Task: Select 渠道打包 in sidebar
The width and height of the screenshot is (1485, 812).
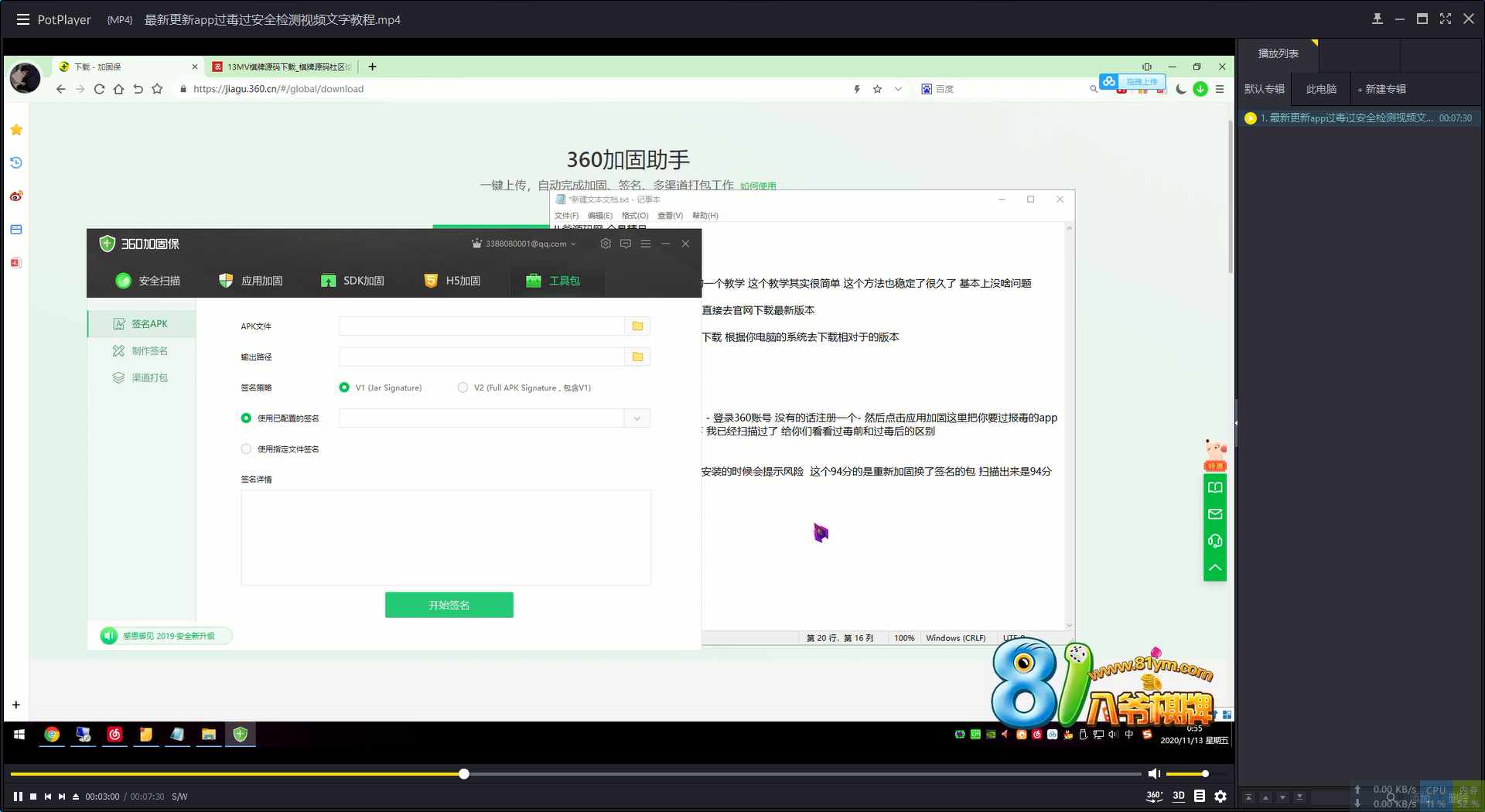Action: pyautogui.click(x=141, y=378)
